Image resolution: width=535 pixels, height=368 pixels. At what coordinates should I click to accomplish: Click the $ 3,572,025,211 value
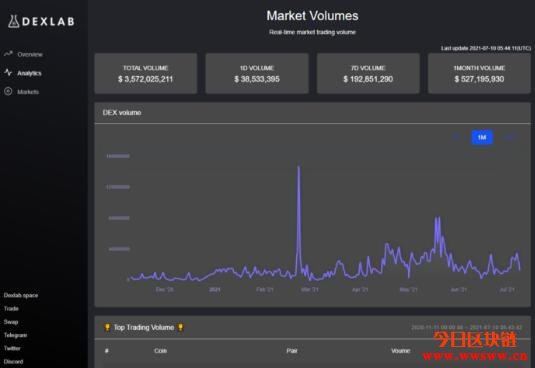click(x=146, y=79)
